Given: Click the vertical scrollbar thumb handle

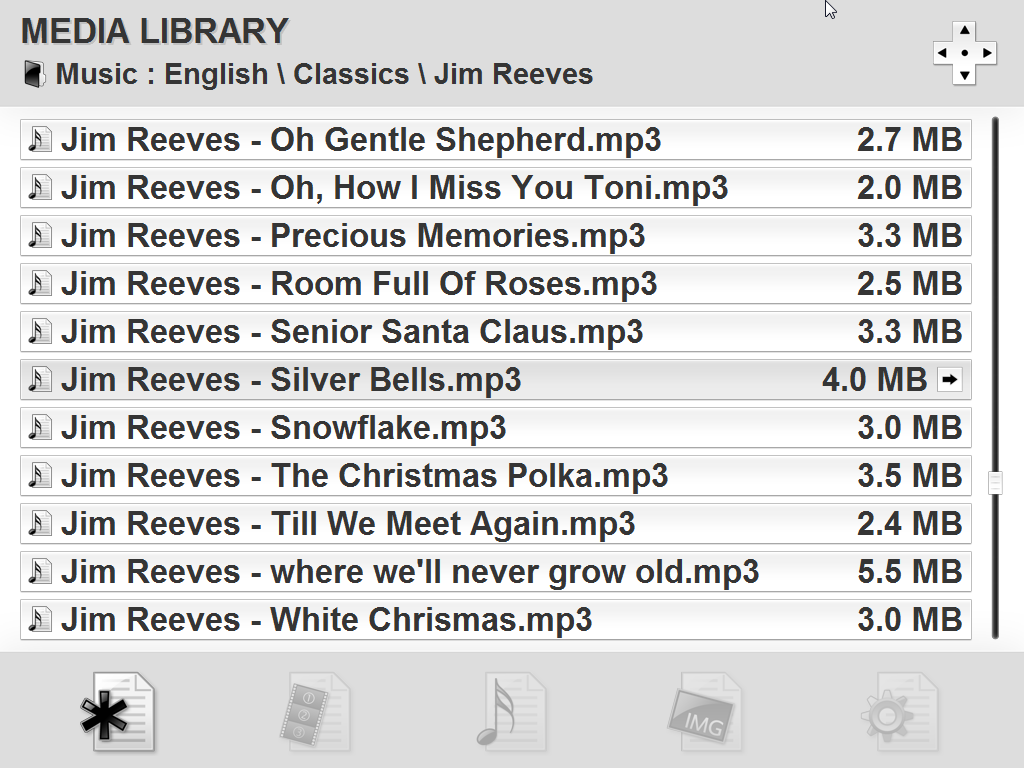Looking at the screenshot, I should coord(995,483).
